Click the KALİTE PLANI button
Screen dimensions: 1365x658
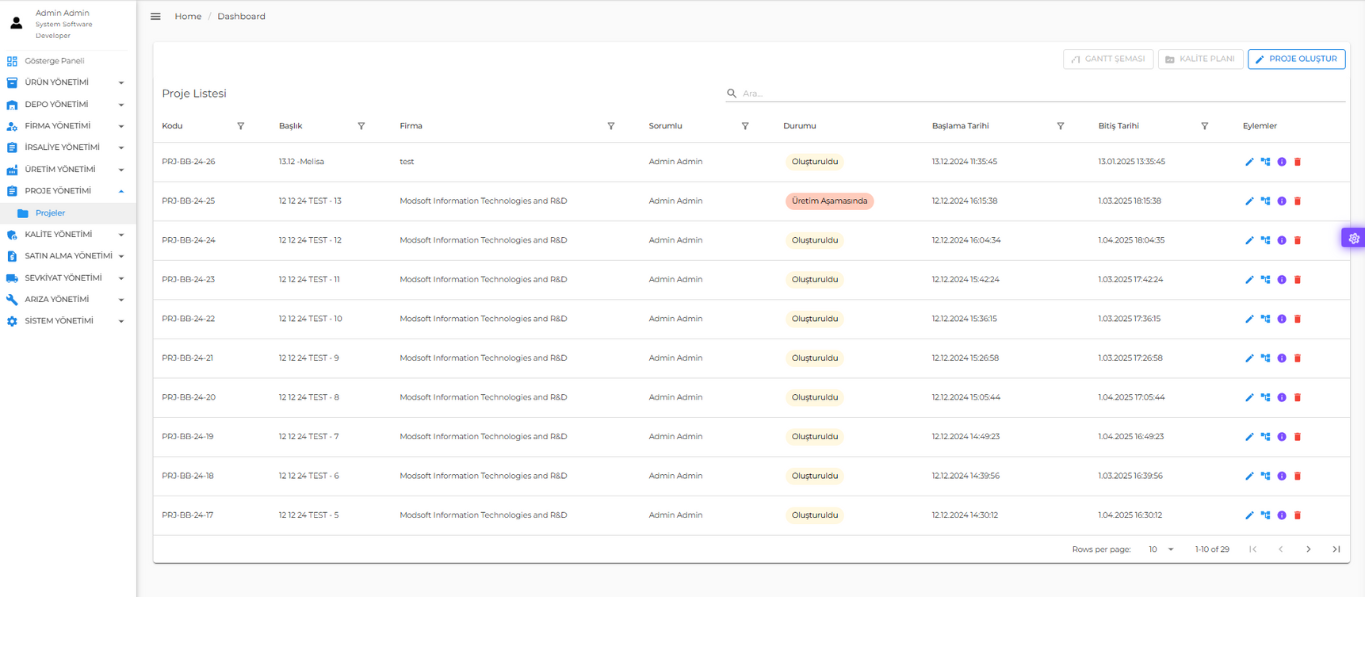(x=1200, y=59)
